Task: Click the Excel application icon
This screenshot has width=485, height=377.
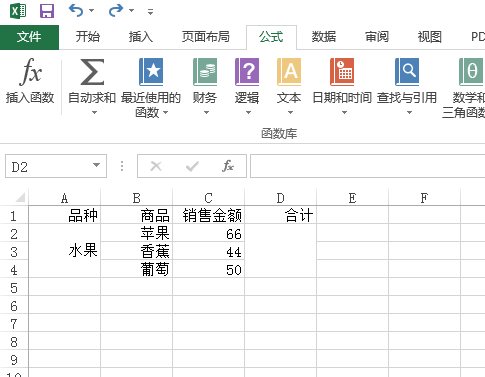Action: (18, 11)
